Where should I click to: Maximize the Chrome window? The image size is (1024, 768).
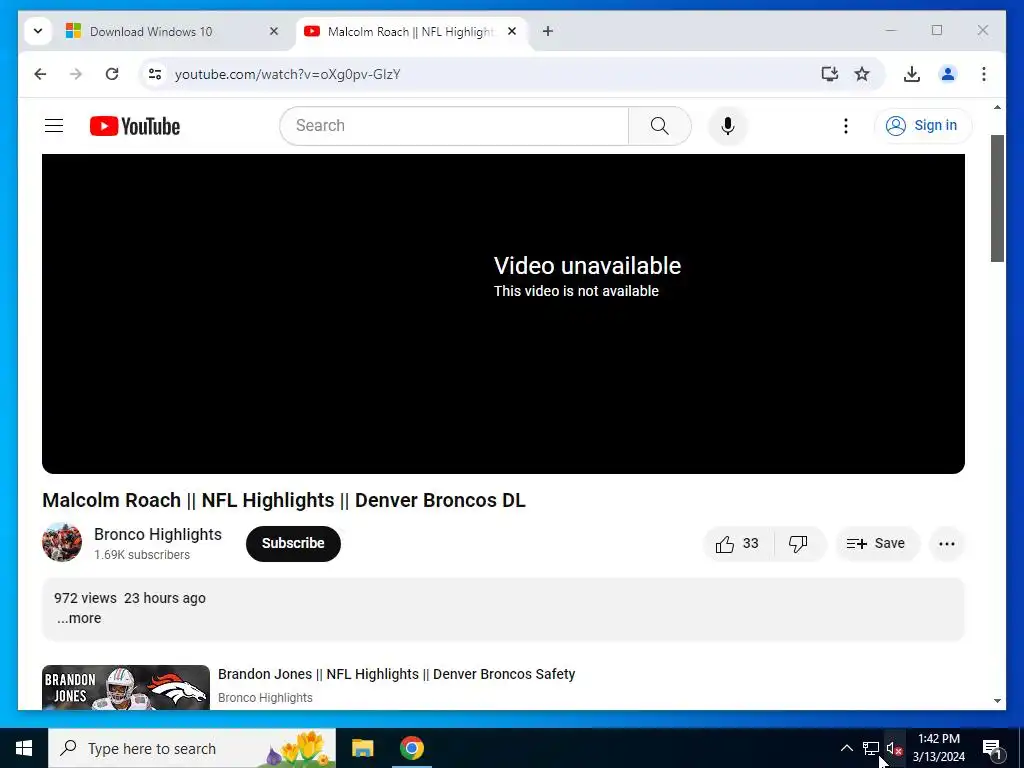(x=936, y=30)
